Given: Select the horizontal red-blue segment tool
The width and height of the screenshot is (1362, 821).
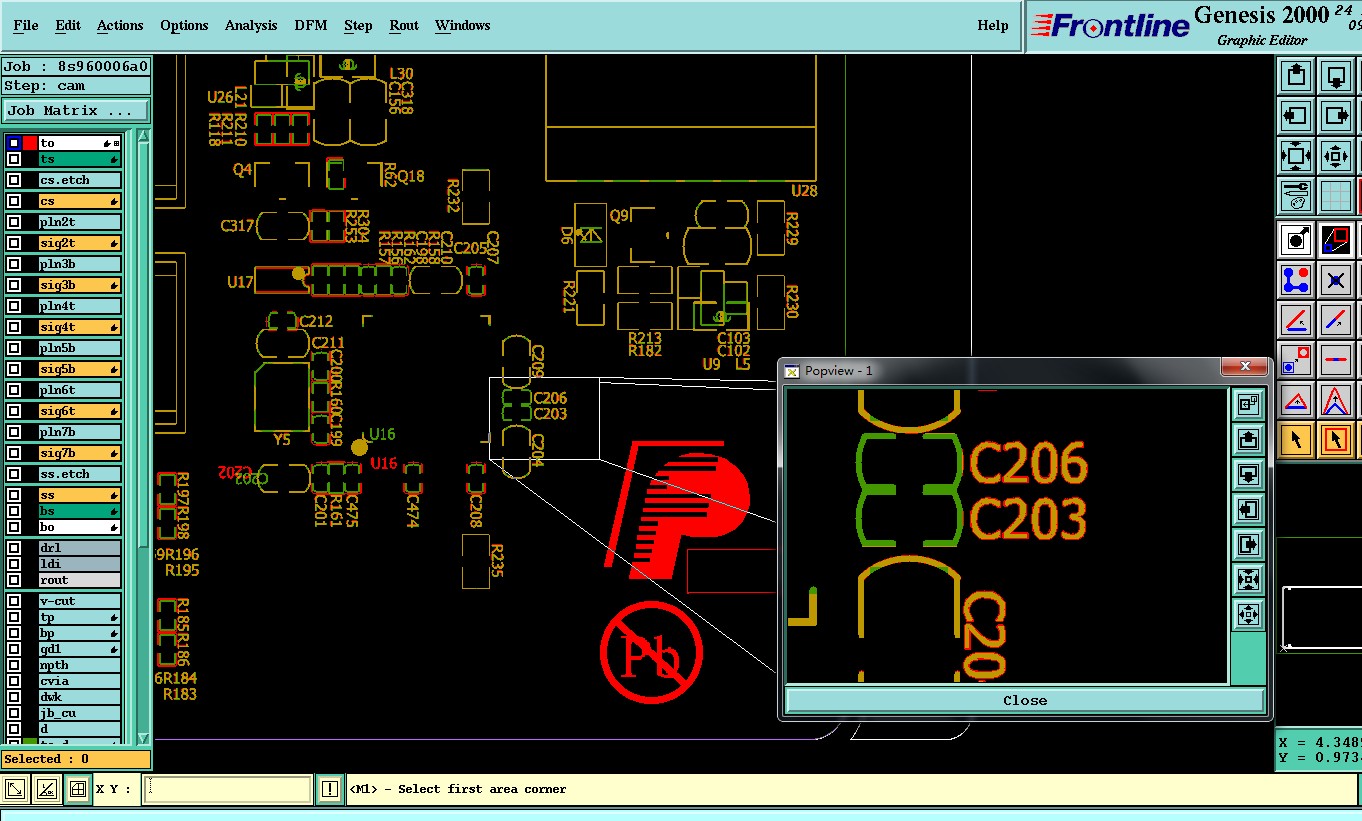Looking at the screenshot, I should pyautogui.click(x=1337, y=360).
